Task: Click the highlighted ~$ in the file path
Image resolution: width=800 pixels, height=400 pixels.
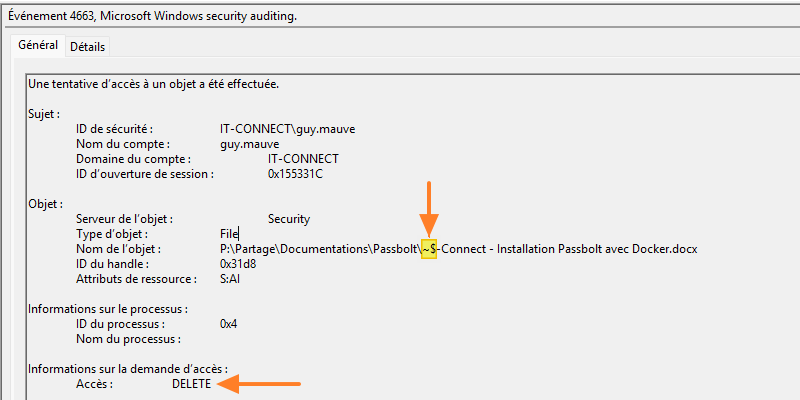Action: coord(429,248)
